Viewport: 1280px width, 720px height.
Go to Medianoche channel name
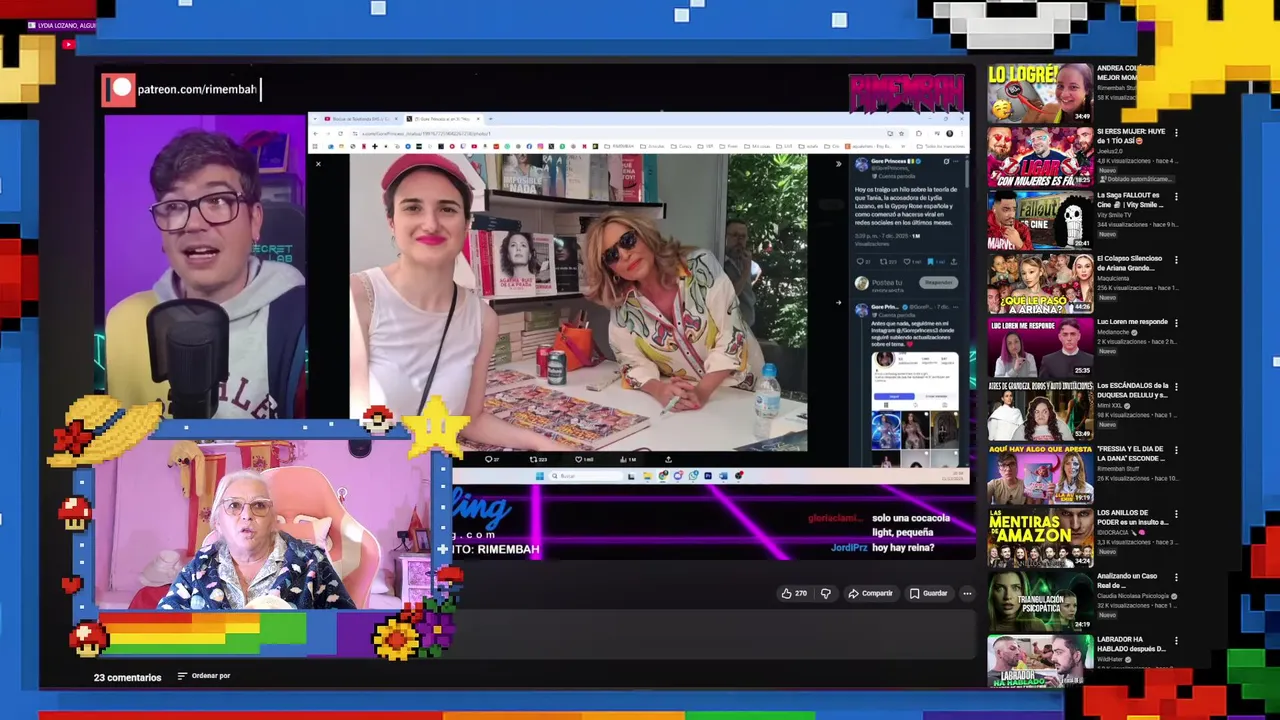point(1114,332)
